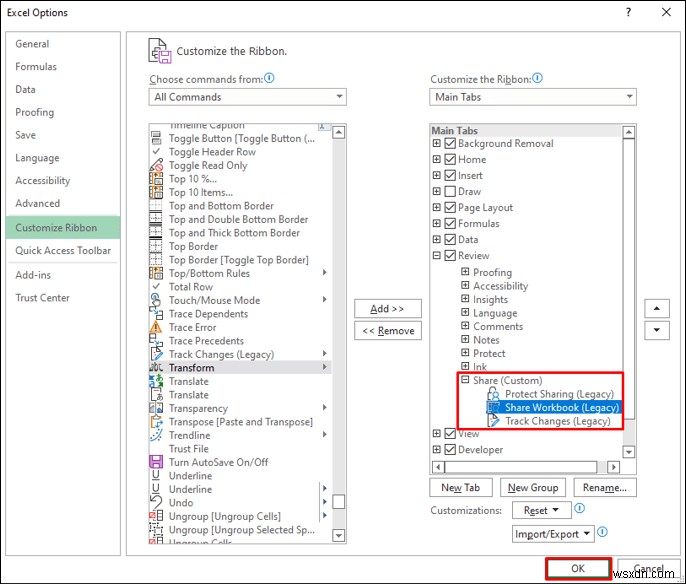Open the Main Tabs dropdown
Viewport: 686px width, 584px height.
point(533,97)
